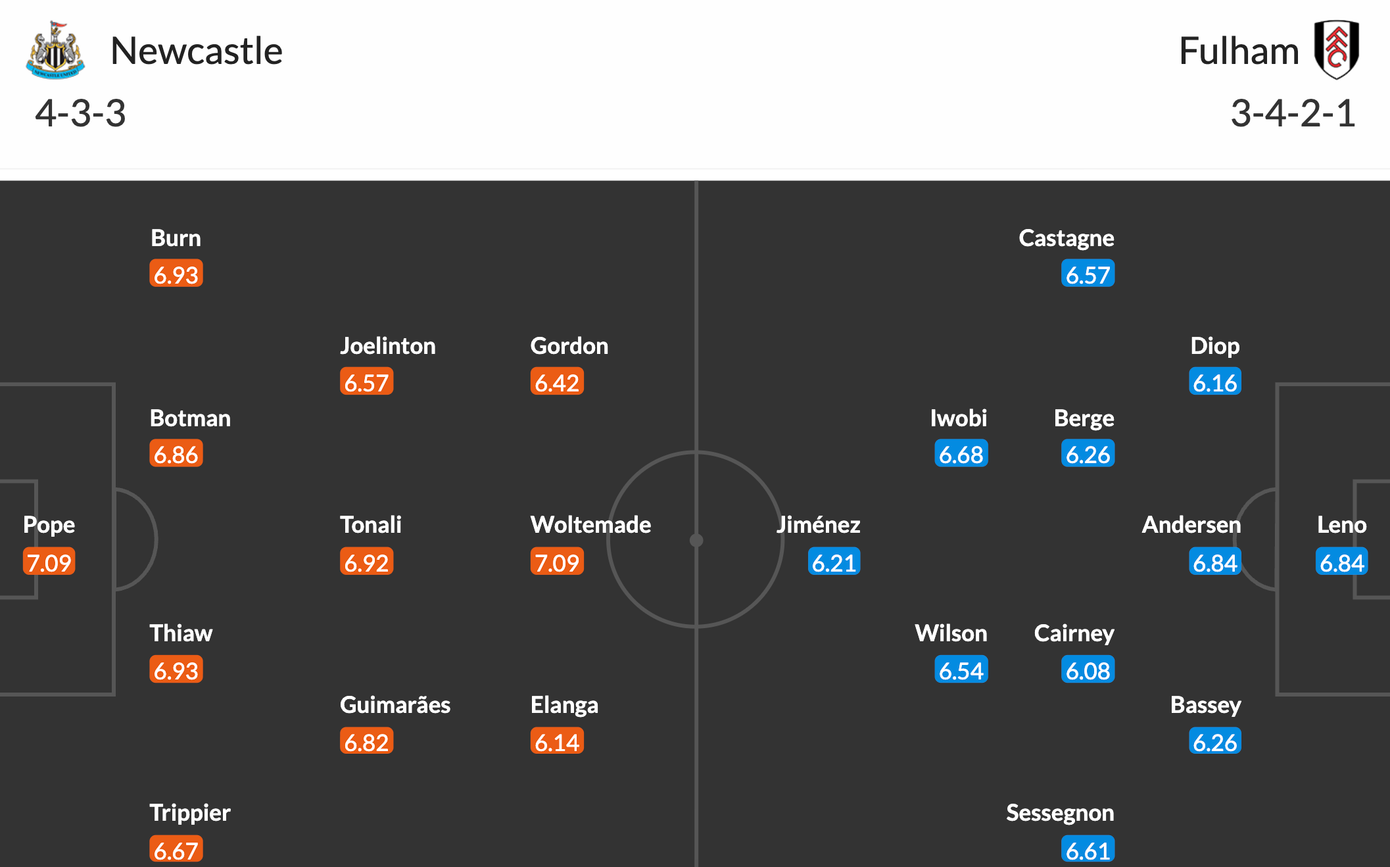1390x867 pixels.
Task: Click Guimarães player name
Action: [x=395, y=705]
